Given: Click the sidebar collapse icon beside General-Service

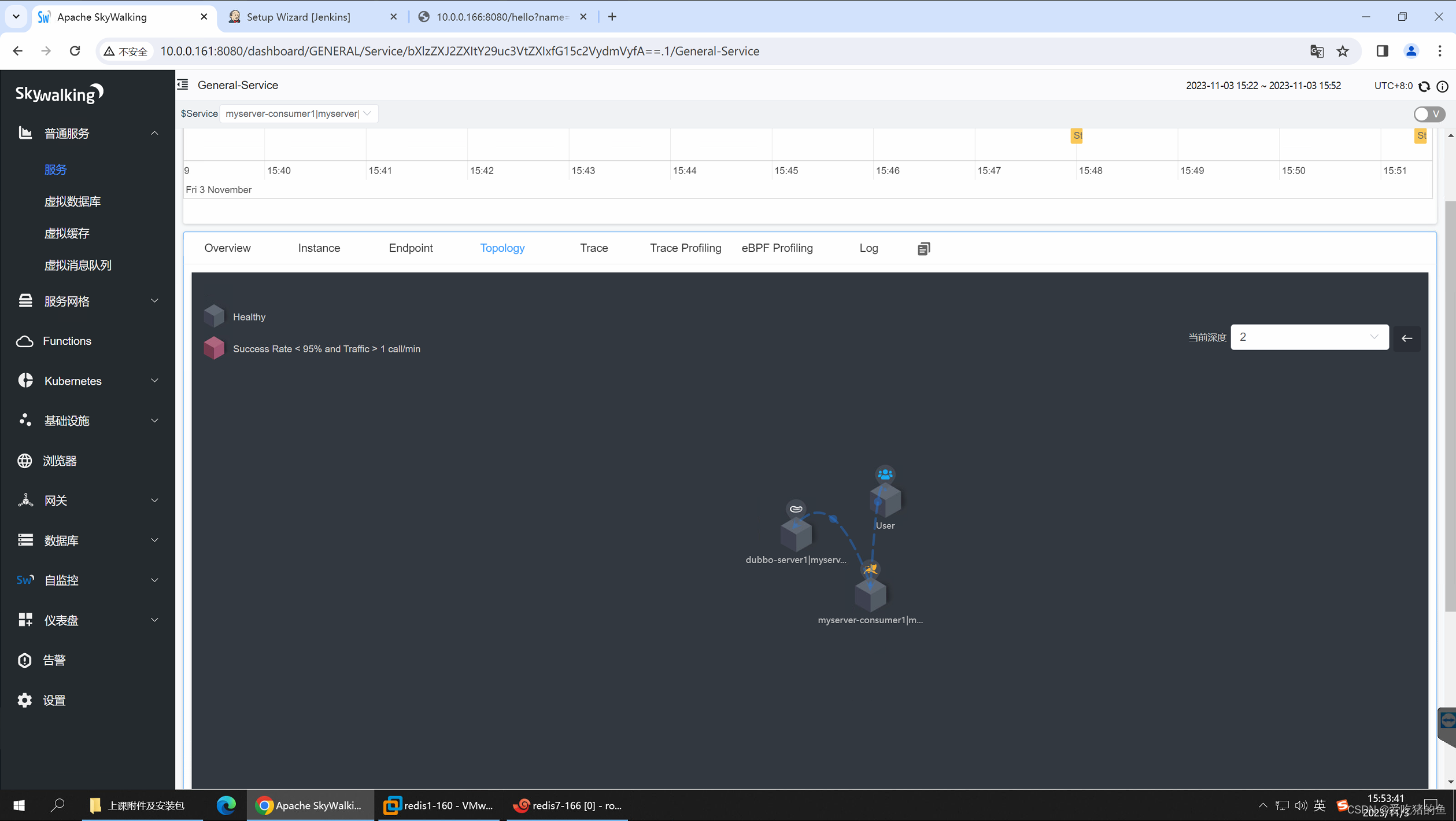Looking at the screenshot, I should (x=183, y=85).
